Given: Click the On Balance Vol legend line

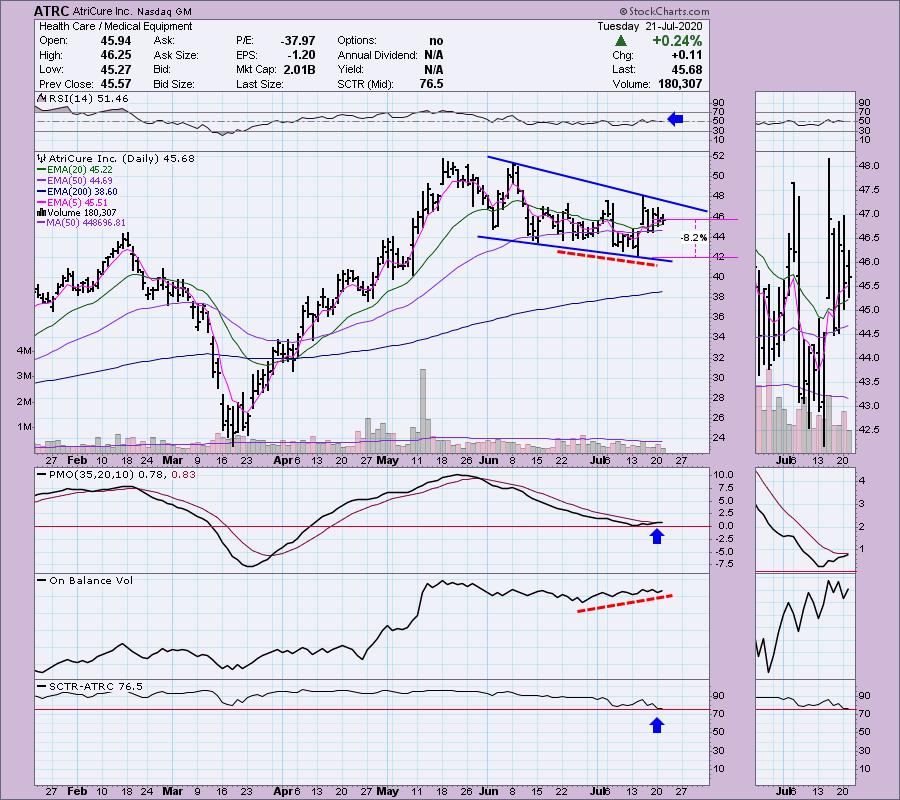Looking at the screenshot, I should (41, 581).
